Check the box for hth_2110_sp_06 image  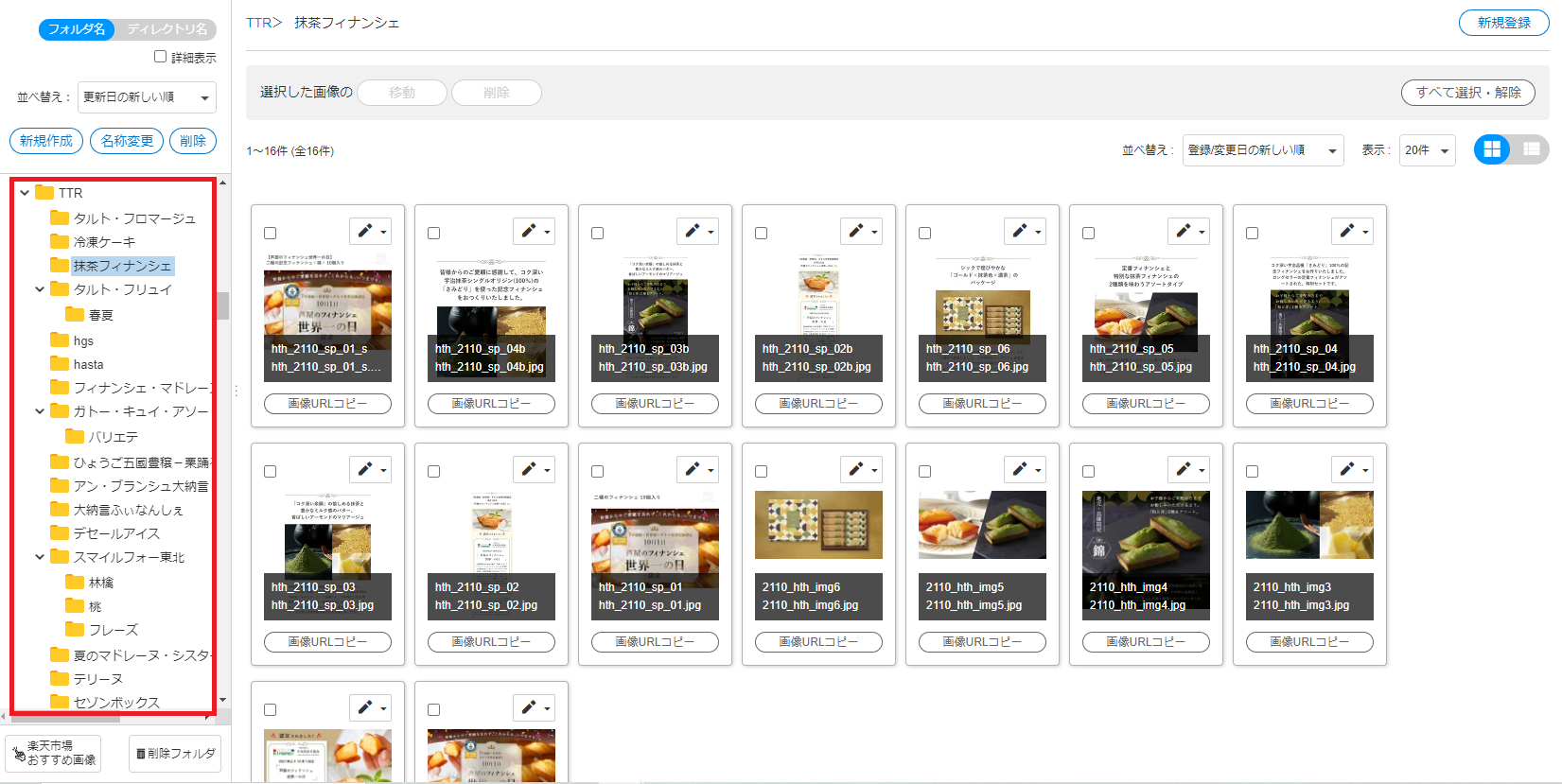point(925,233)
